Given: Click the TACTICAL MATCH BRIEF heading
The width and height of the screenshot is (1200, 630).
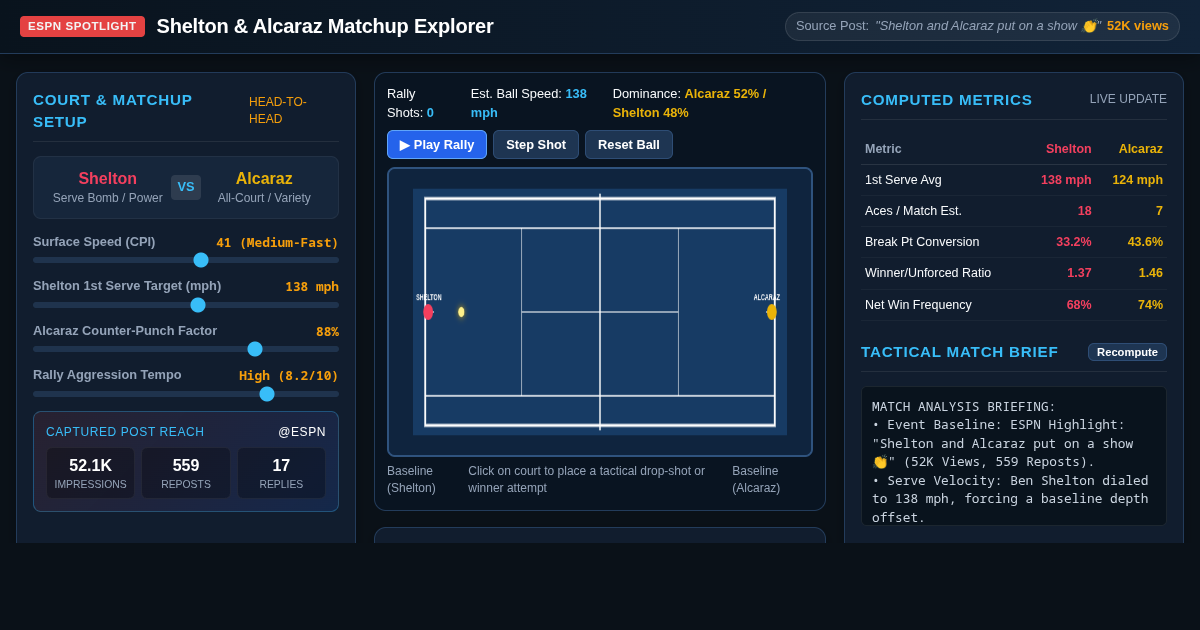Looking at the screenshot, I should pos(959,352).
